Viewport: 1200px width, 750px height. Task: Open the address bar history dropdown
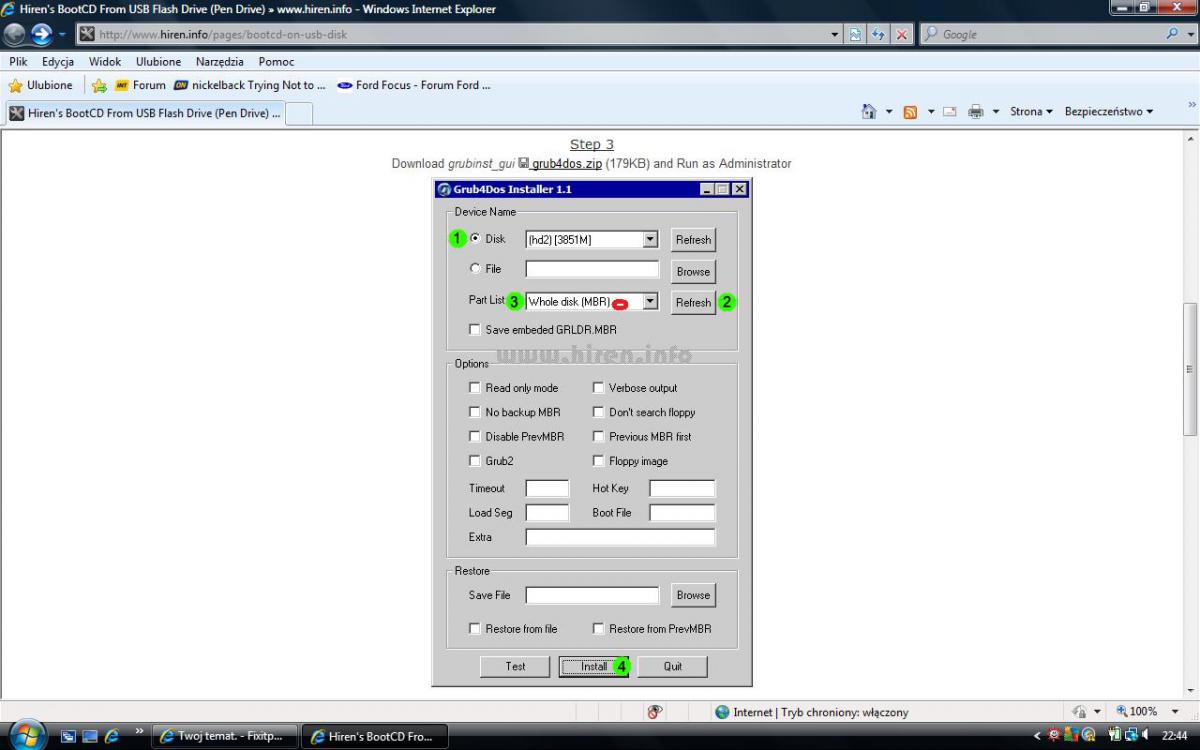point(835,34)
